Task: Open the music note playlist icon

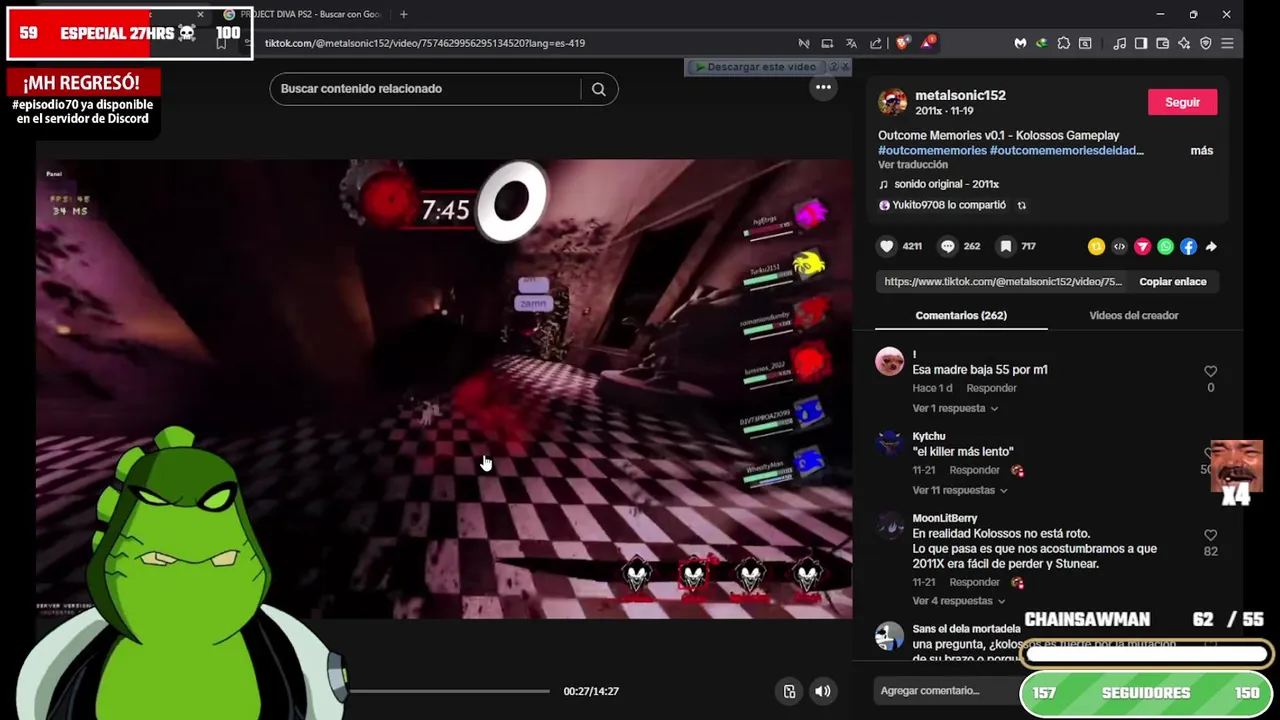Action: pos(1119,43)
